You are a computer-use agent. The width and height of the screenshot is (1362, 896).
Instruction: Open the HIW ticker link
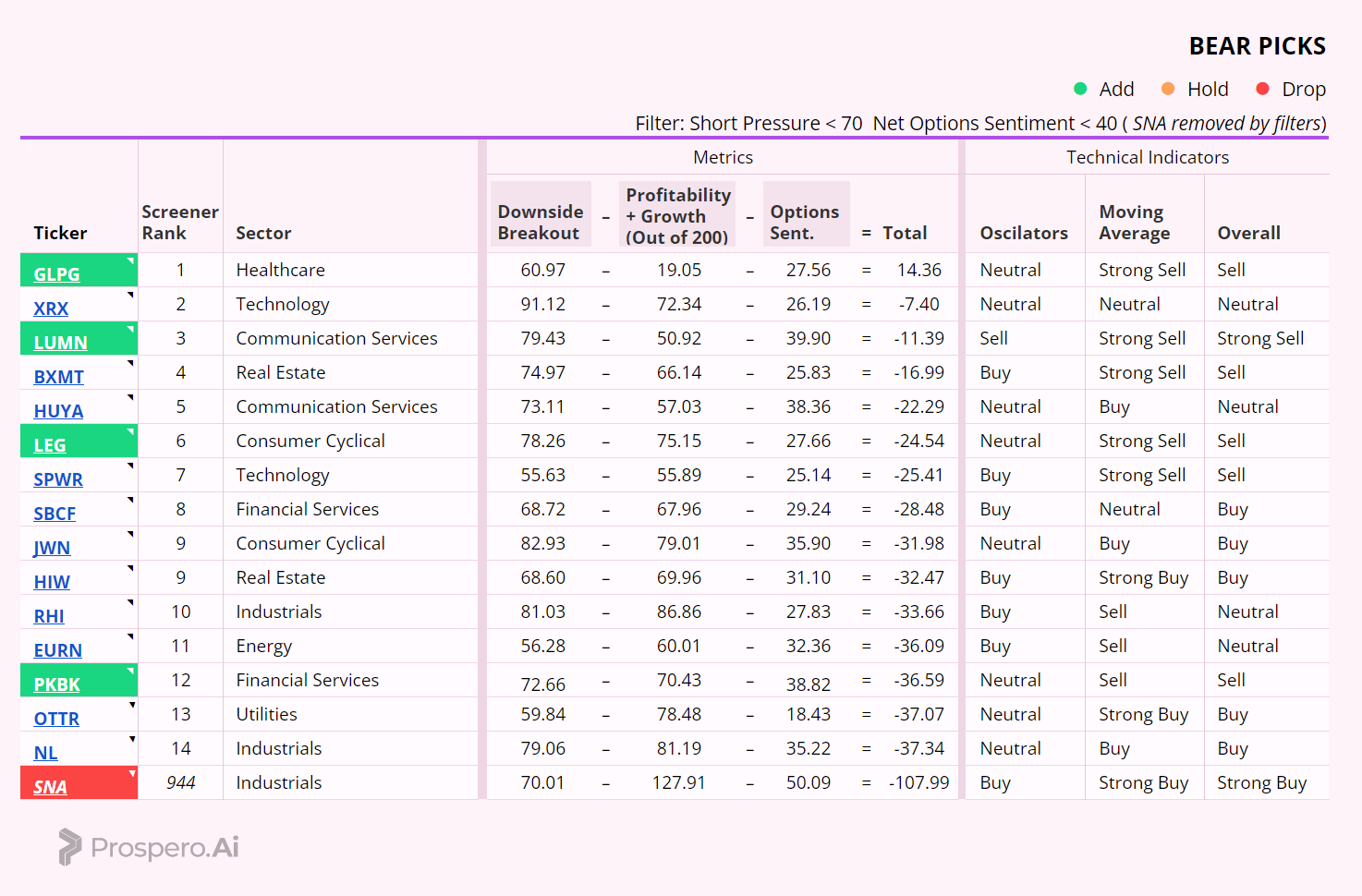click(x=52, y=582)
